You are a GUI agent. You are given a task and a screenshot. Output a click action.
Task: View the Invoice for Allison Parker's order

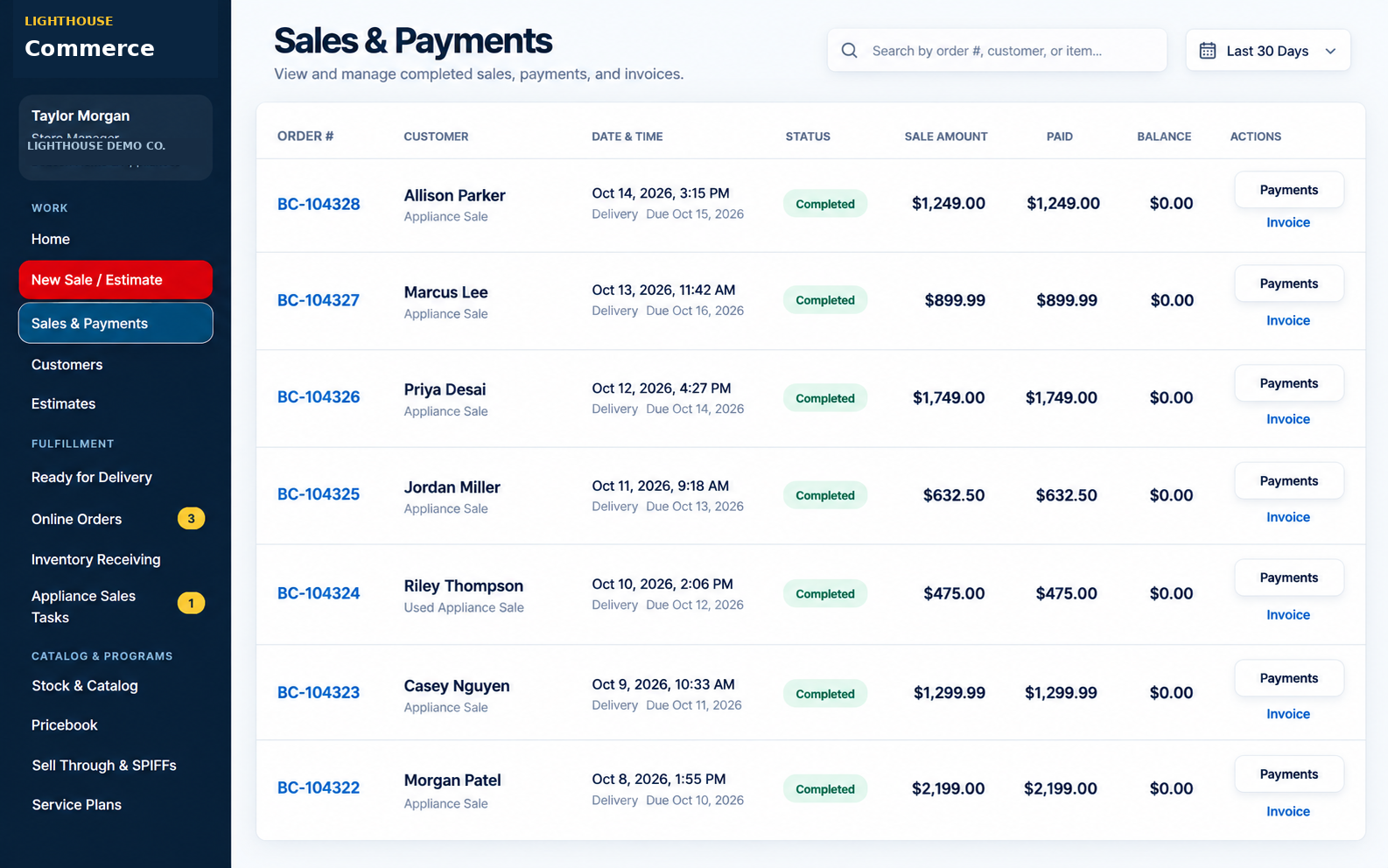point(1288,222)
